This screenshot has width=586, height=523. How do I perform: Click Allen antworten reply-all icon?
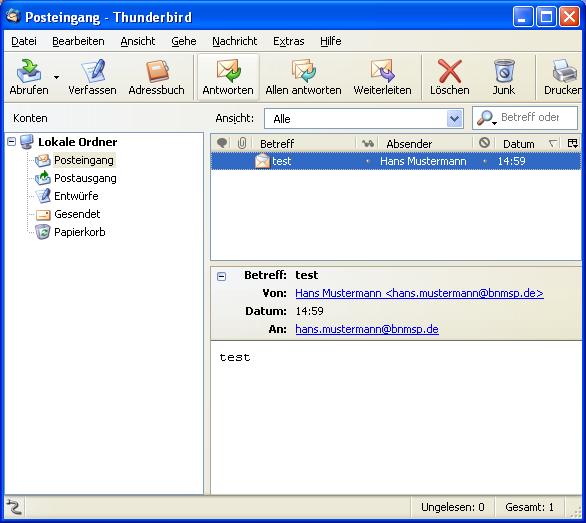[303, 71]
